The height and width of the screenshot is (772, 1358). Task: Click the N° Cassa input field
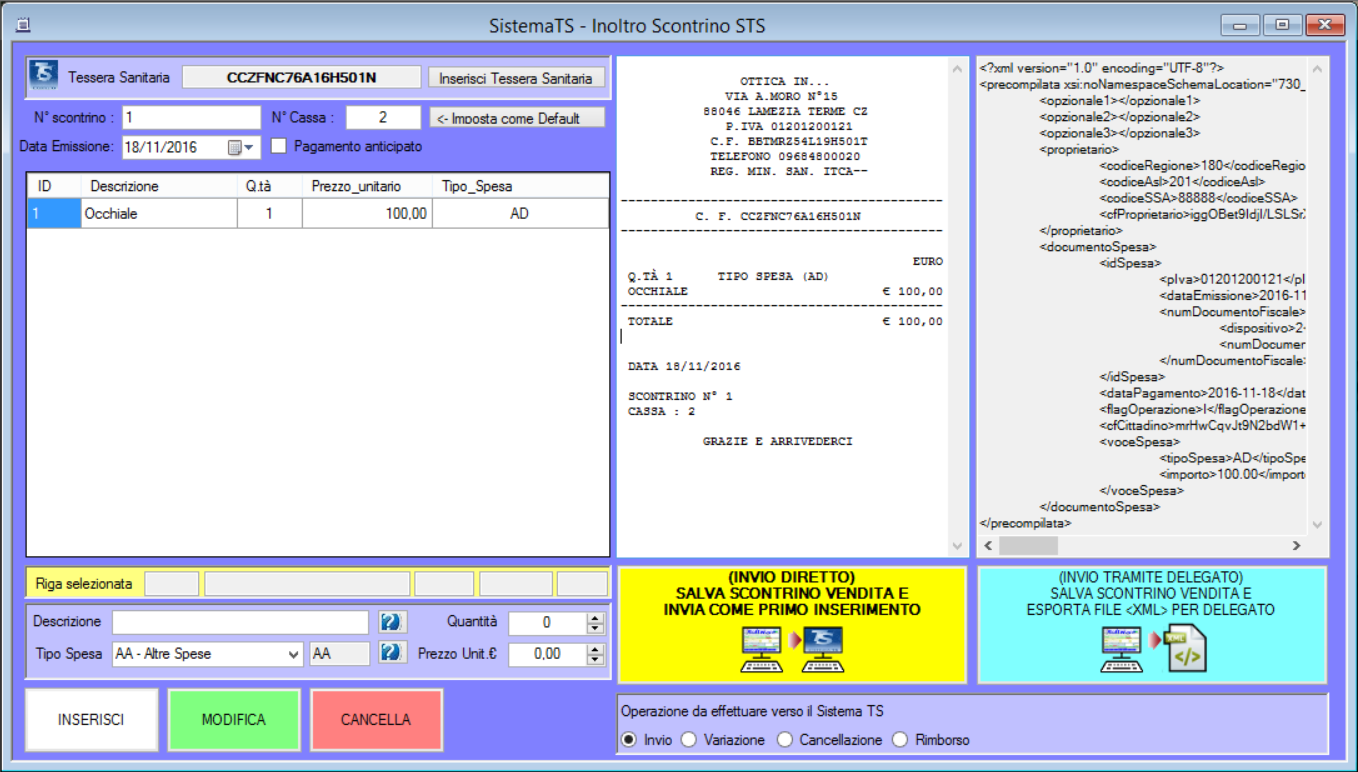(383, 118)
